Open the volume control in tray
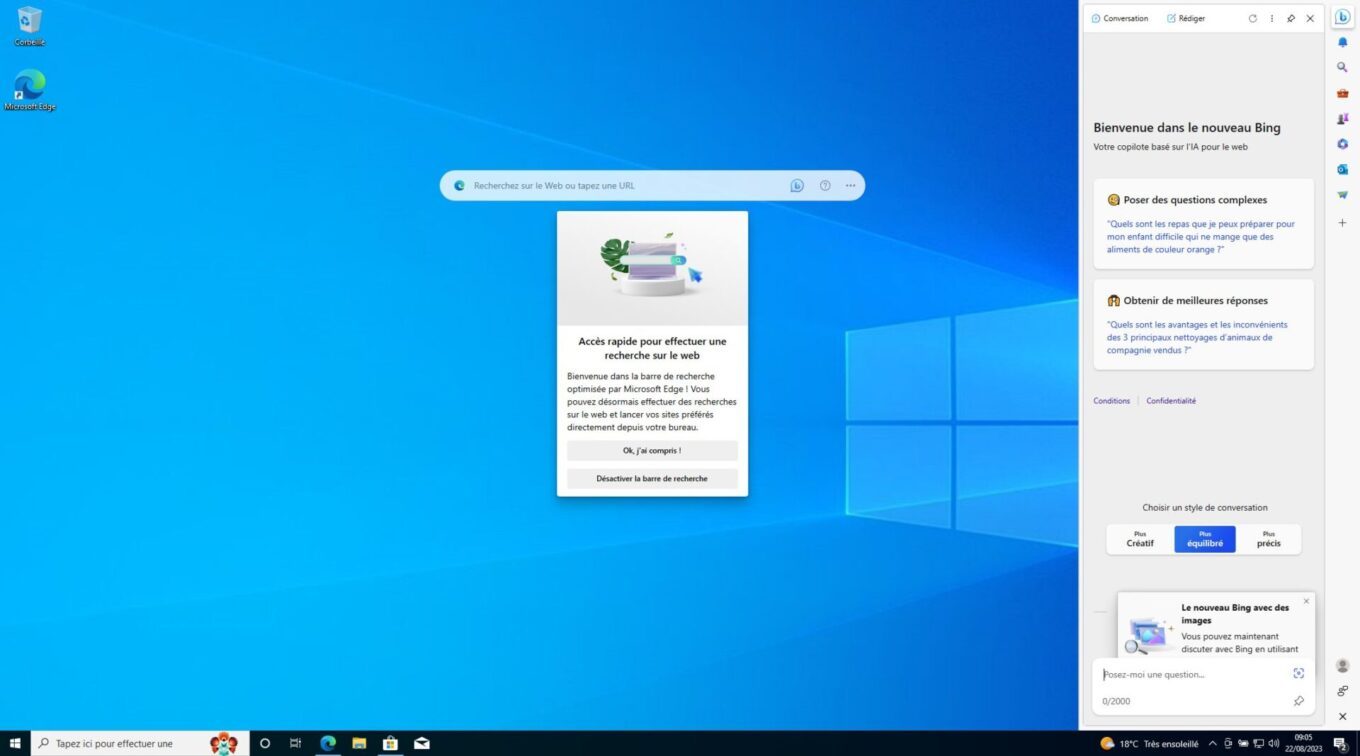The height and width of the screenshot is (756, 1360). [1274, 743]
